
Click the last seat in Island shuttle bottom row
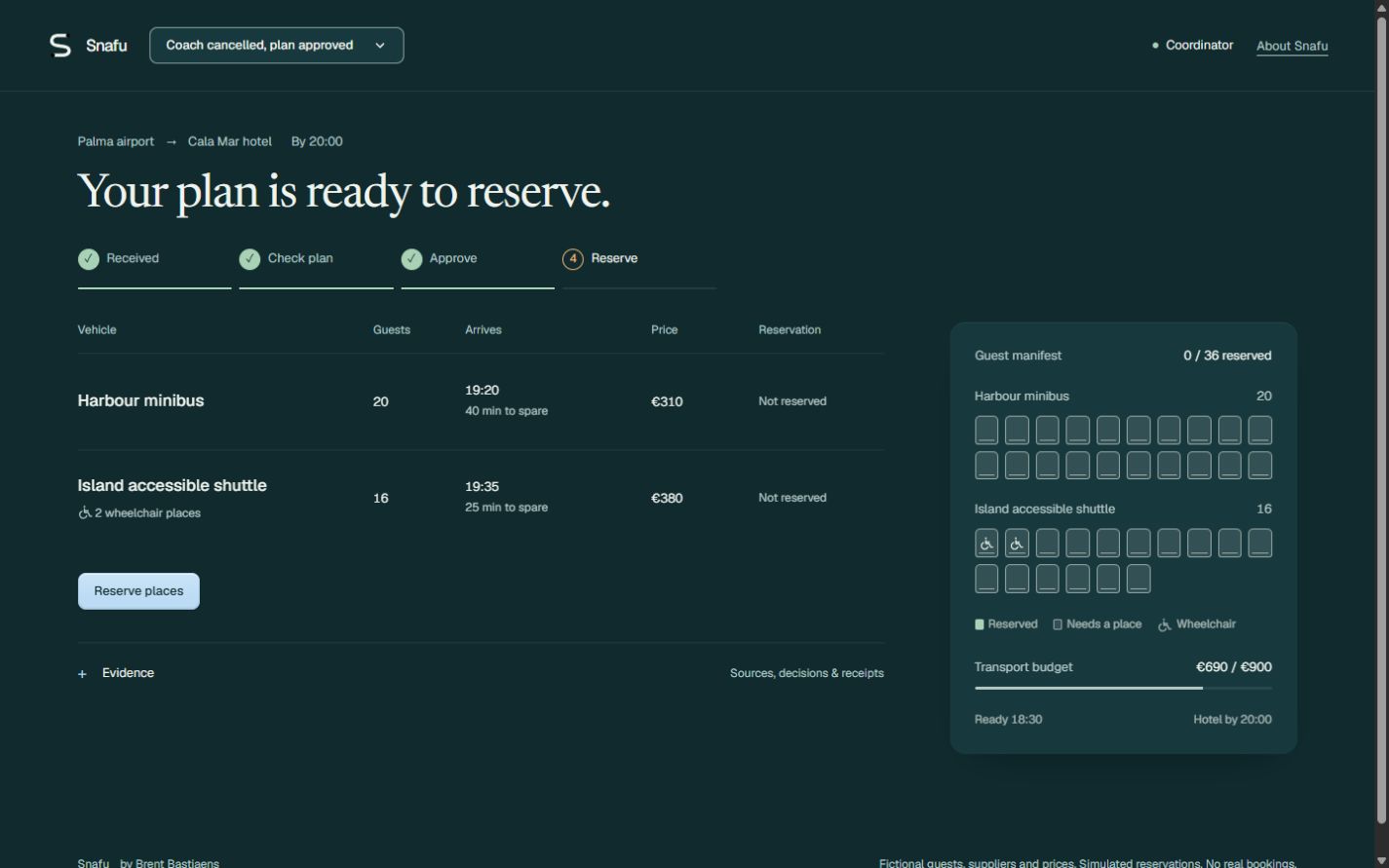tap(1138, 579)
